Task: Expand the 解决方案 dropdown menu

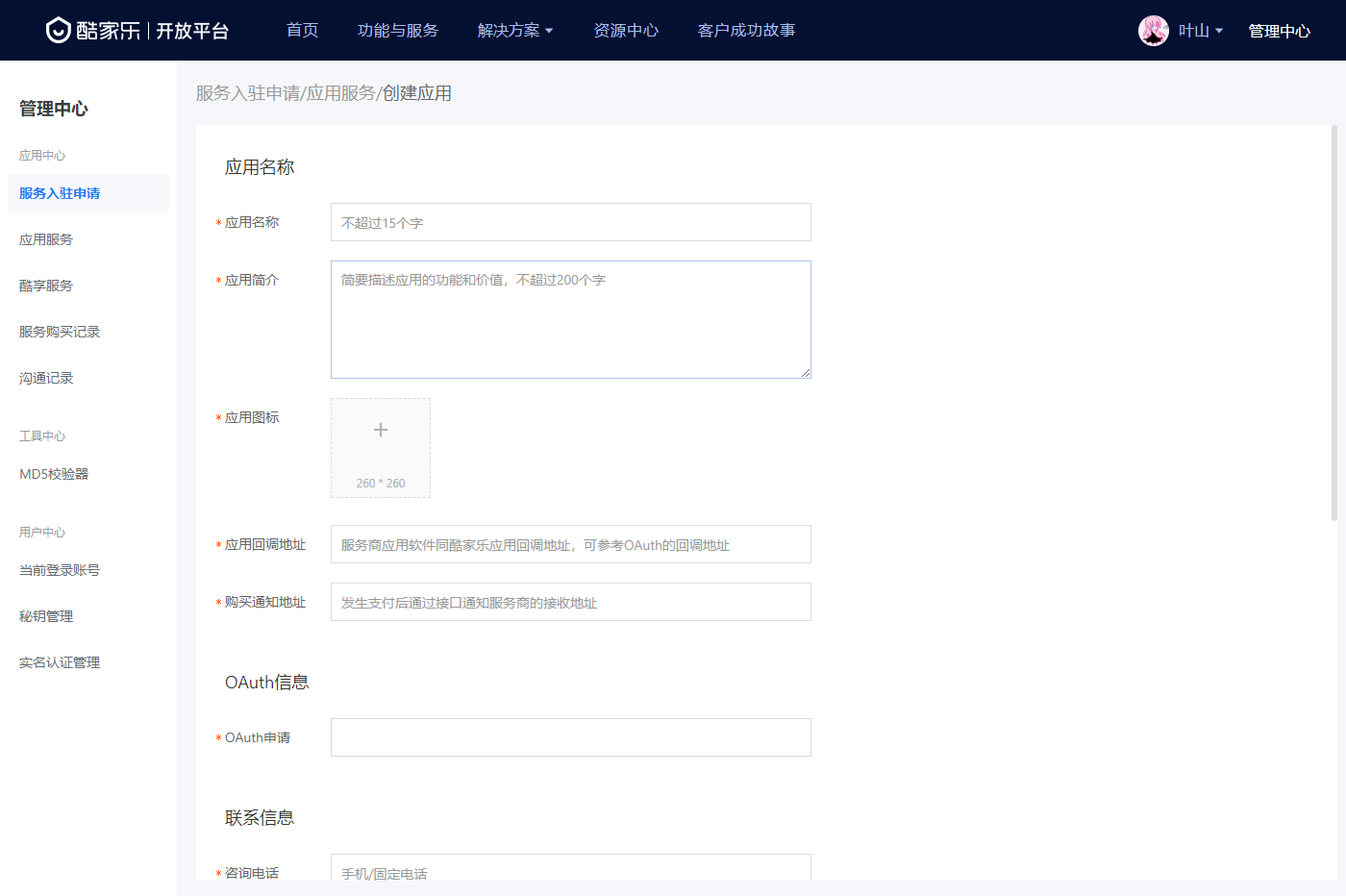Action: (515, 31)
